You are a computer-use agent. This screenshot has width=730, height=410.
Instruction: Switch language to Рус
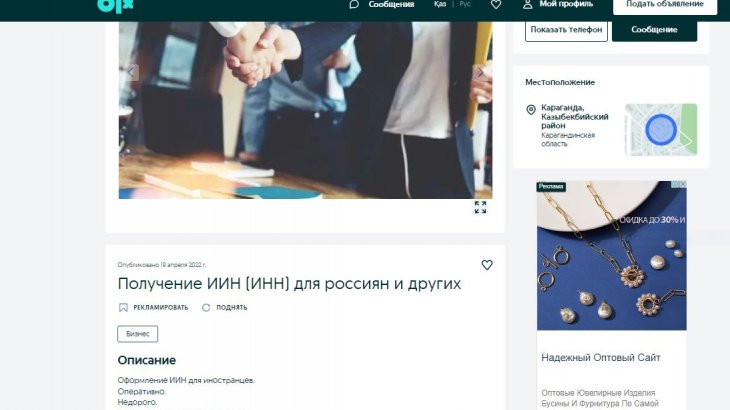(x=465, y=4)
